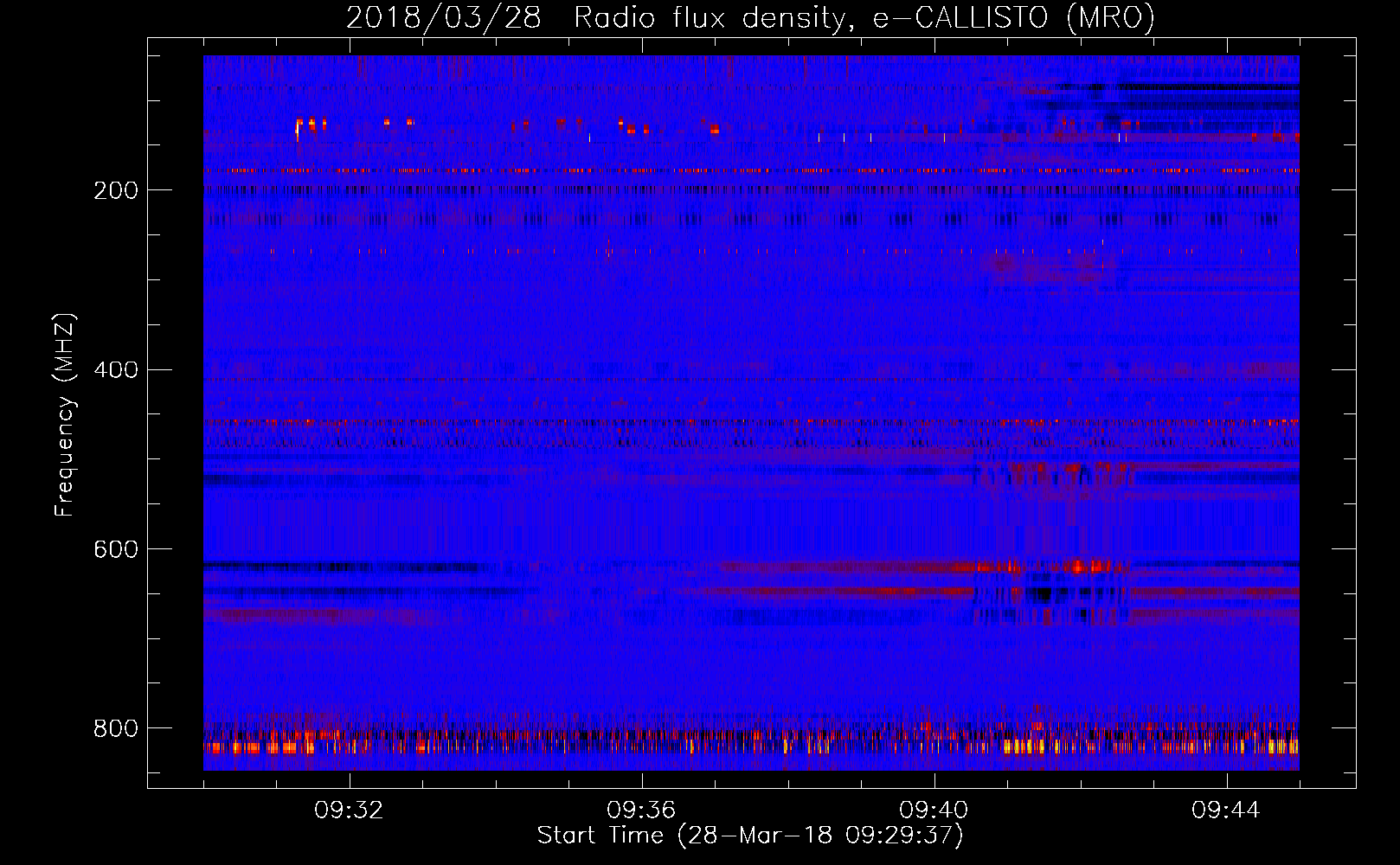The width and height of the screenshot is (1400, 865).
Task: Click the 200 frequency tick label
Action: 116,190
